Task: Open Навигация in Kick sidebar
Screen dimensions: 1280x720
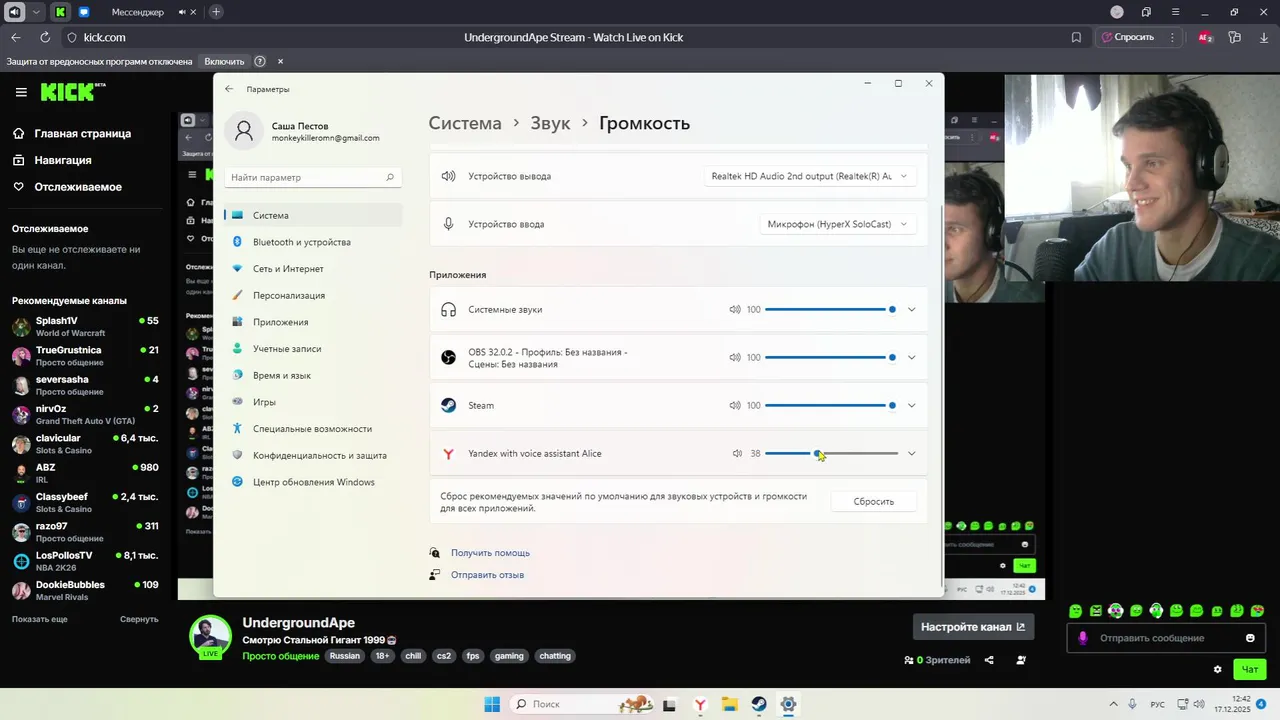Action: pyautogui.click(x=62, y=160)
